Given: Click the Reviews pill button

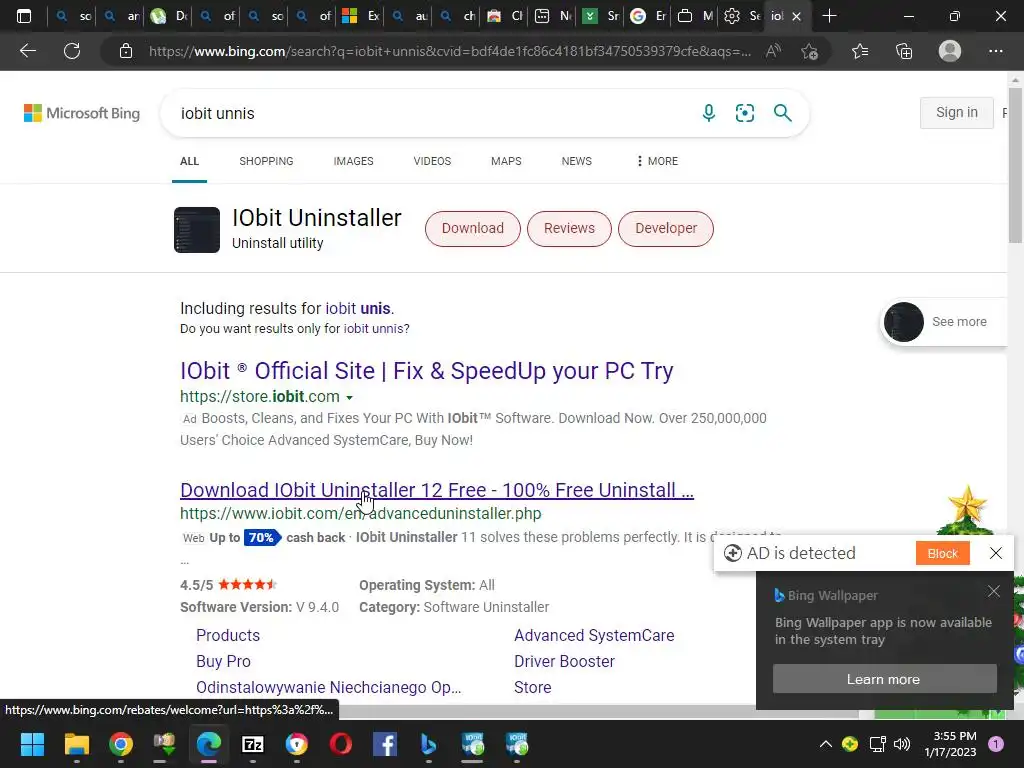Looking at the screenshot, I should tap(569, 229).
